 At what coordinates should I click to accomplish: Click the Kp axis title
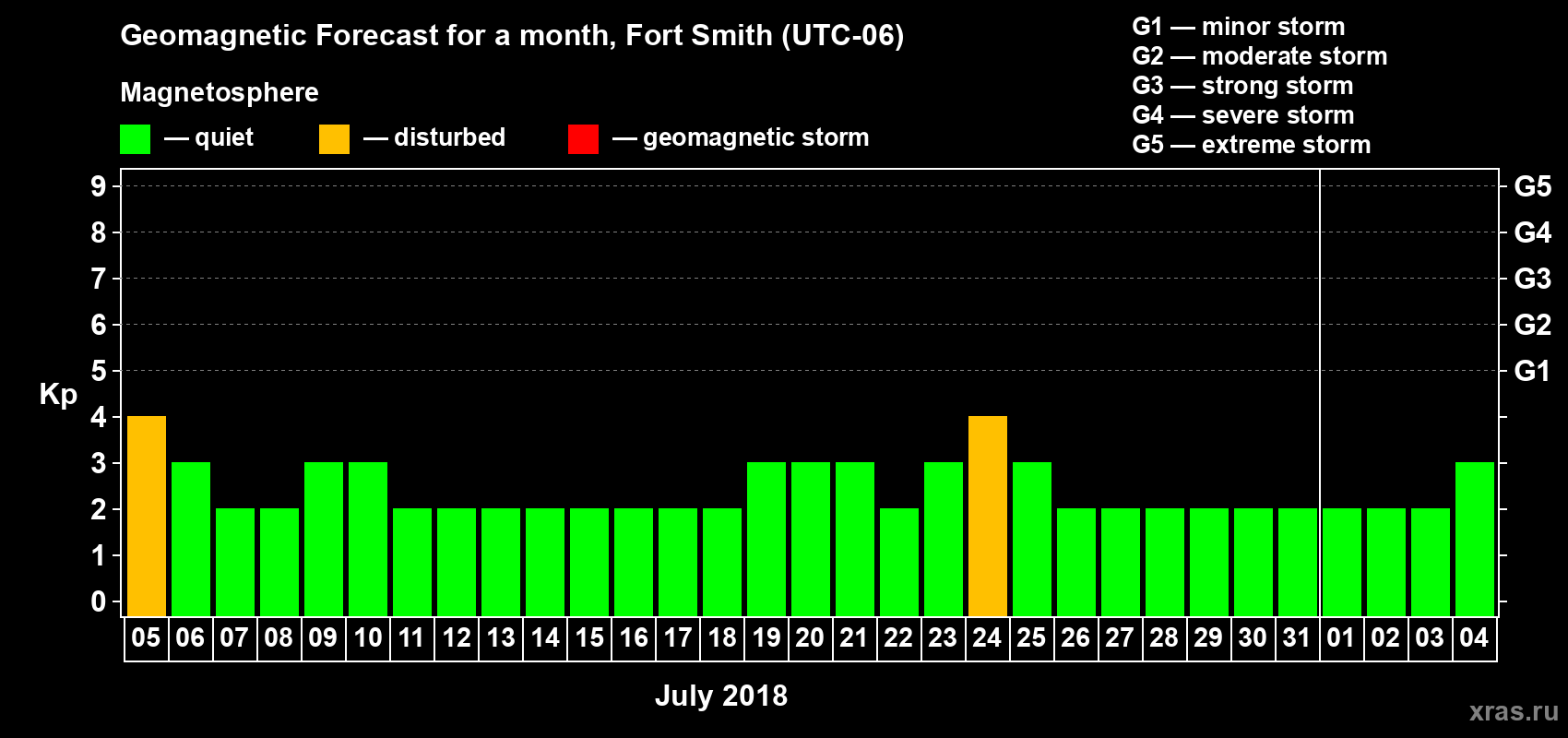(58, 395)
